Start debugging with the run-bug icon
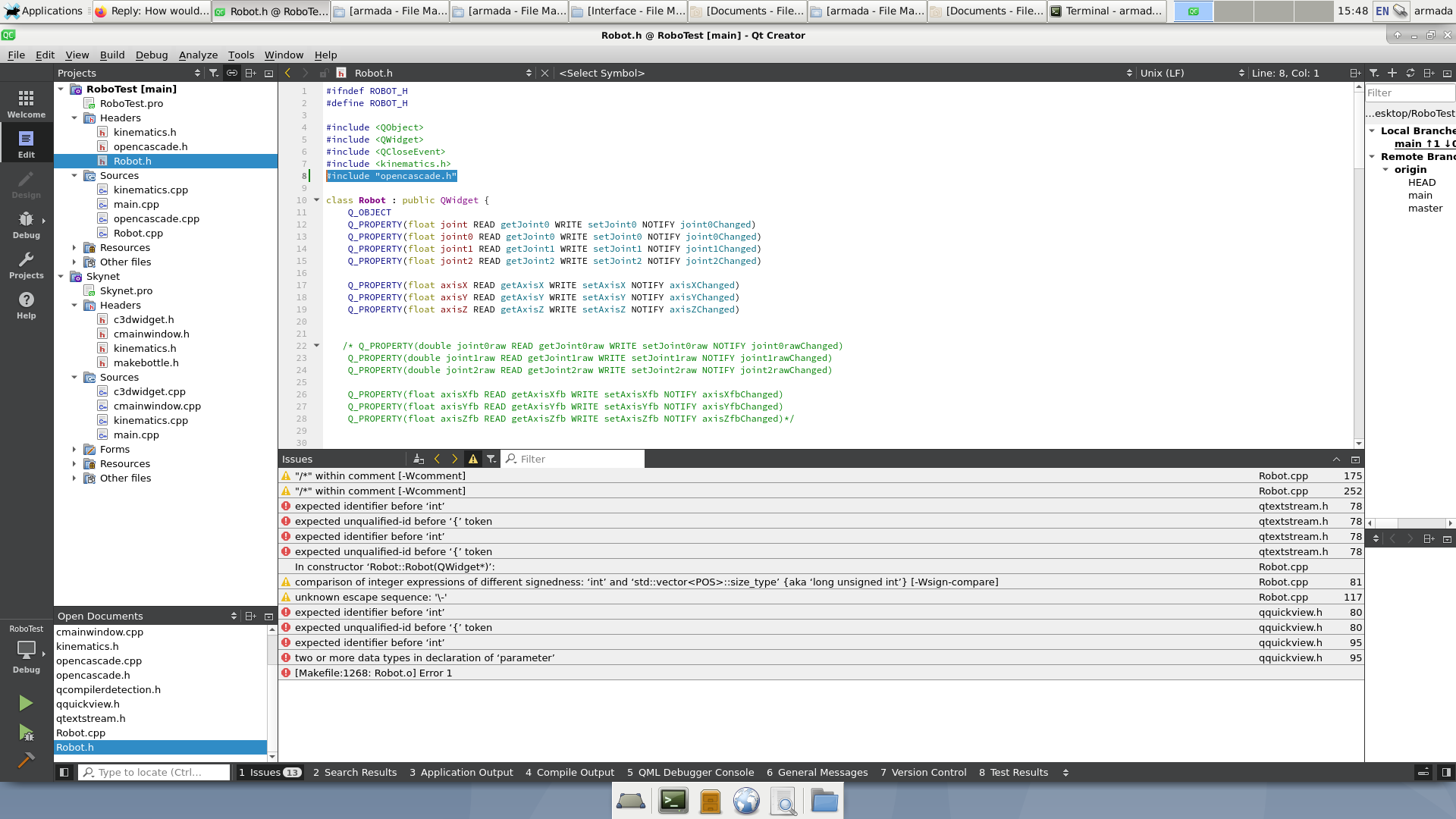The image size is (1456, 819). 26,733
